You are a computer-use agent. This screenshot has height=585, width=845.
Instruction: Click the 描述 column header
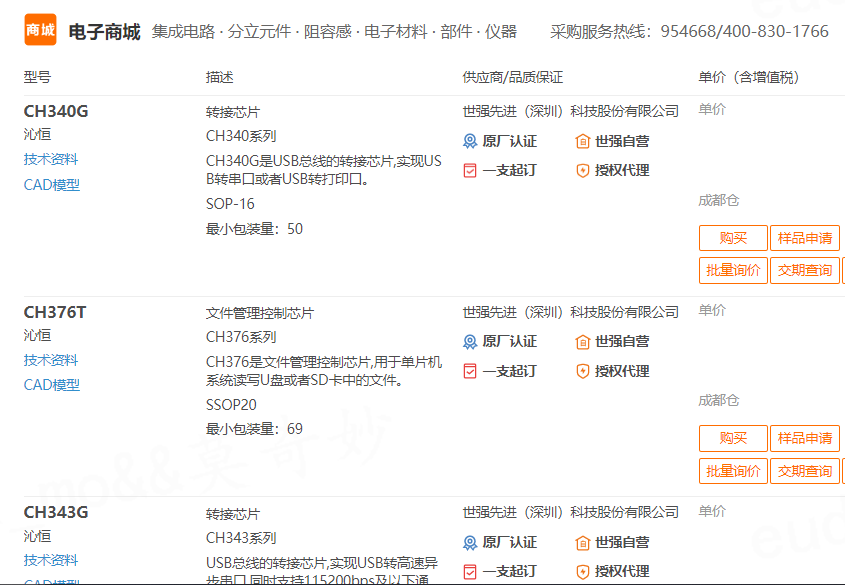point(219,77)
